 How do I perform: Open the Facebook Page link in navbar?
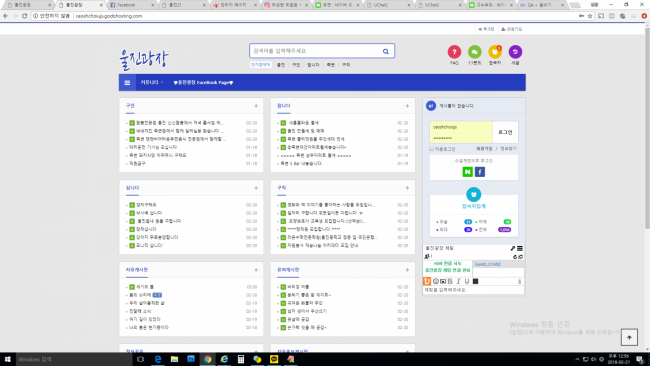[203, 82]
